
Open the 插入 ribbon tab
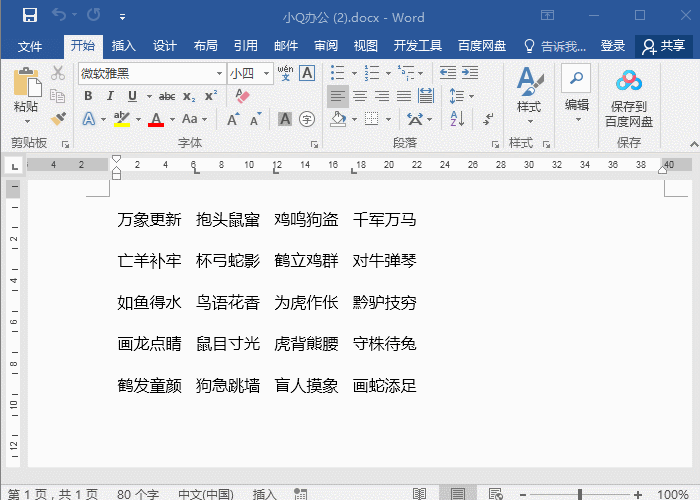coord(124,46)
